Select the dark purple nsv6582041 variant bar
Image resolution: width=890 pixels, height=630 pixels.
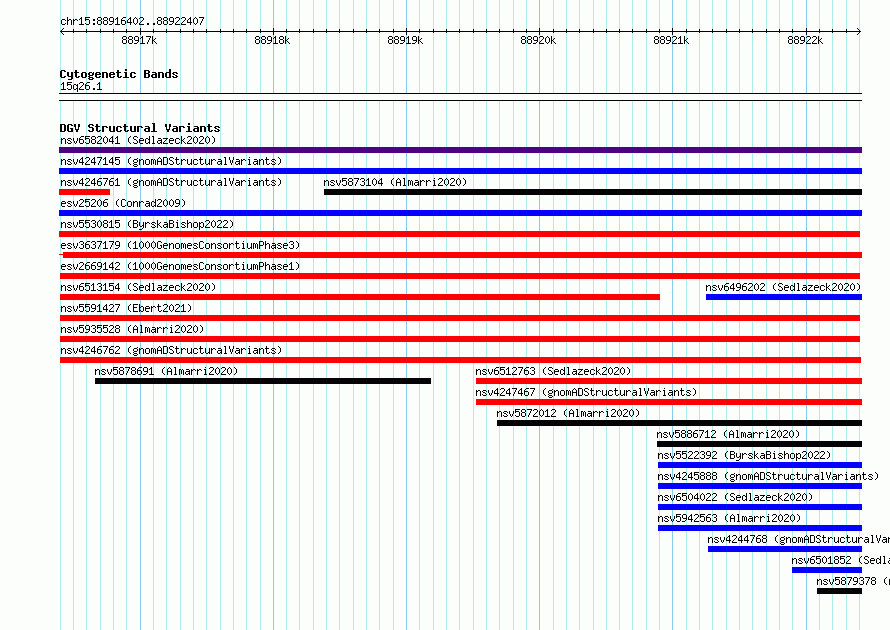click(x=460, y=150)
